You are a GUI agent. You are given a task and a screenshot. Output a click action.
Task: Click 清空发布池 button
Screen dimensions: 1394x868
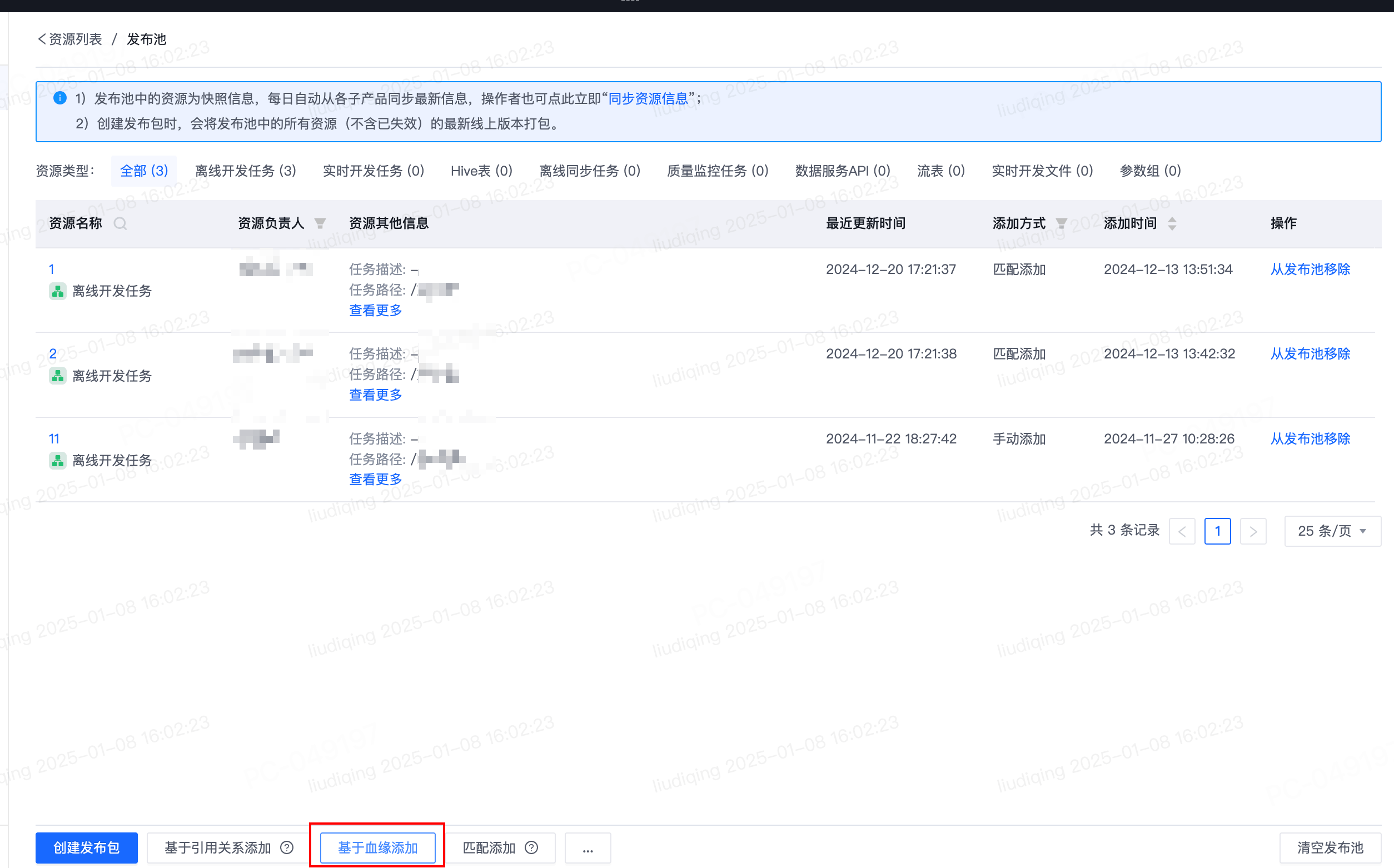tap(1330, 847)
